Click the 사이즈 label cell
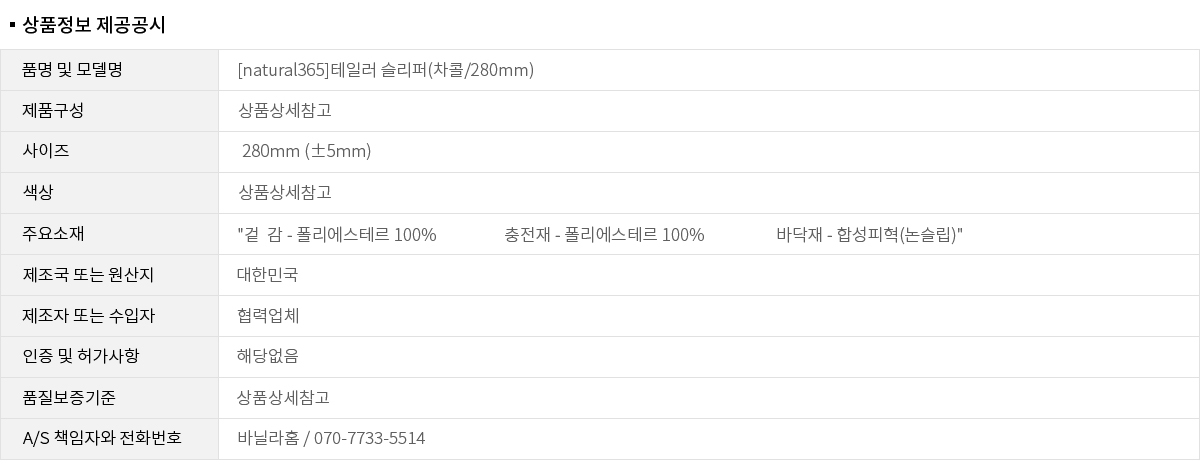Viewport: 1200px width, 475px height. tap(46, 151)
